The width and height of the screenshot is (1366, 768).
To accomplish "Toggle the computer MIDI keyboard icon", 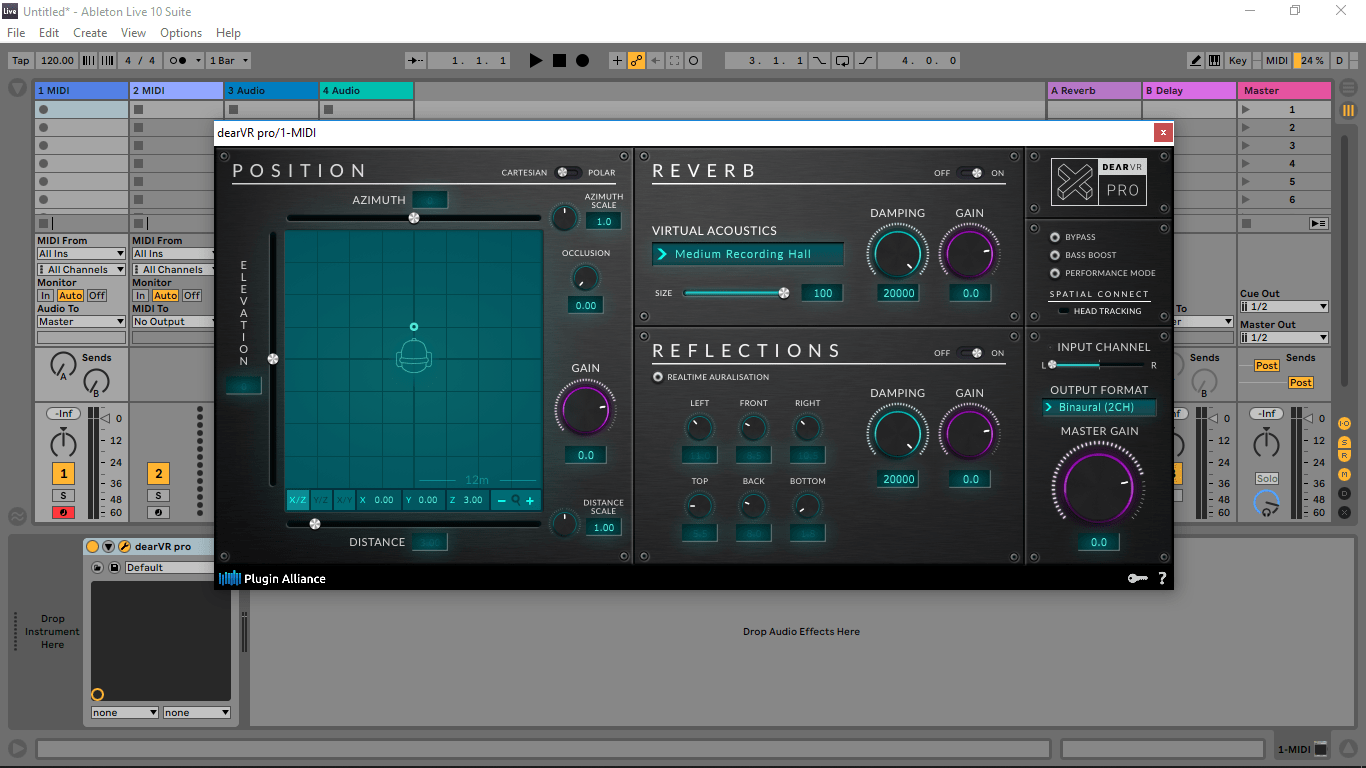I will [x=1215, y=61].
